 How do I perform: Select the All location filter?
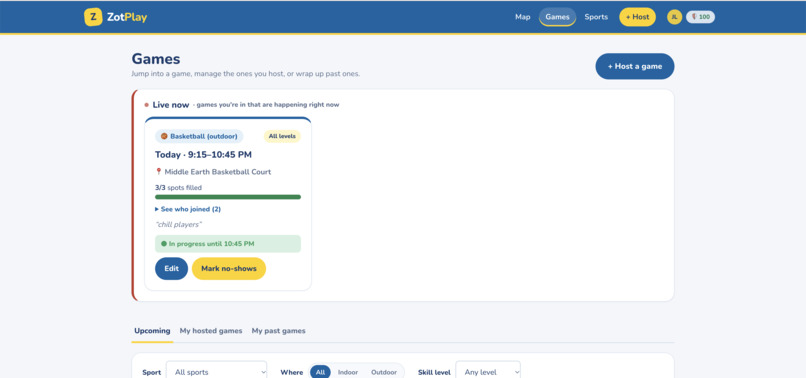(x=320, y=372)
